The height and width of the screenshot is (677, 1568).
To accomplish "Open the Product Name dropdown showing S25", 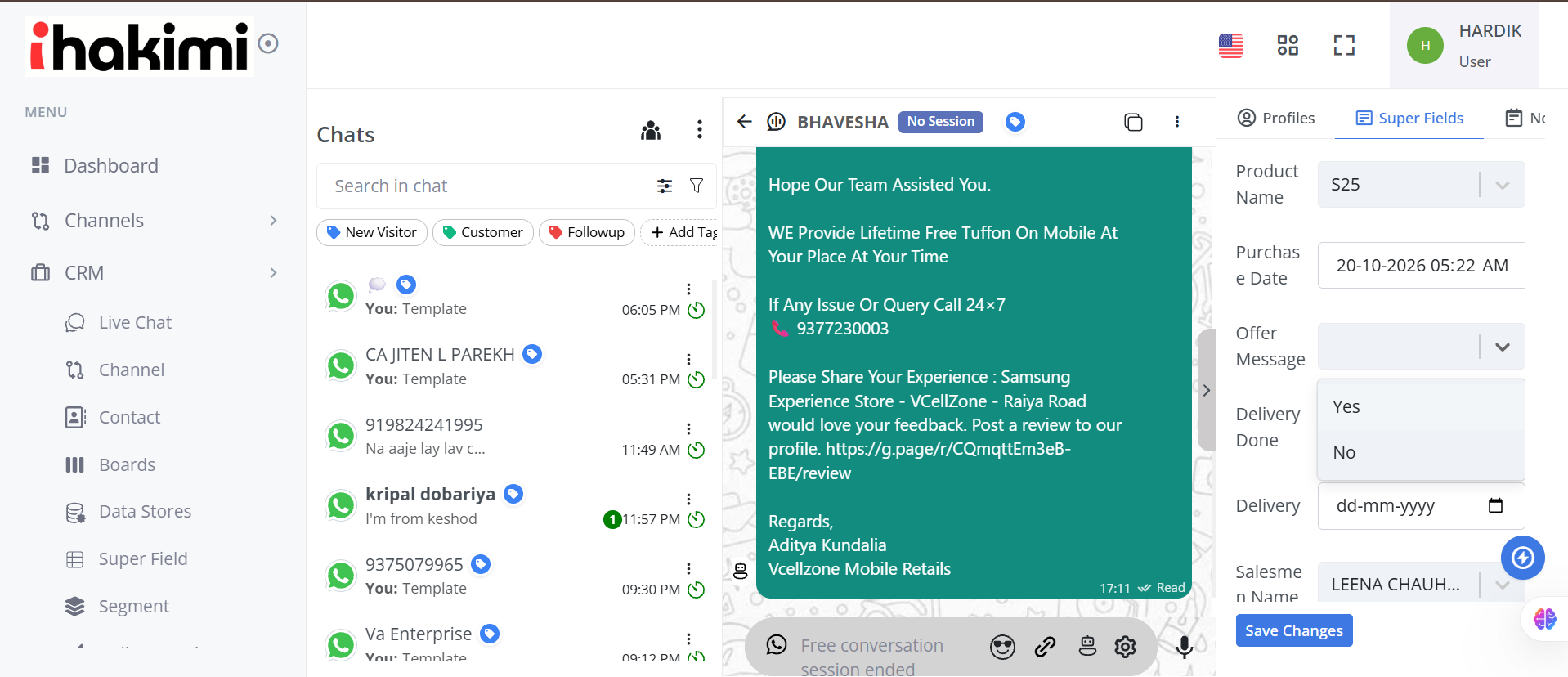I will click(1421, 185).
